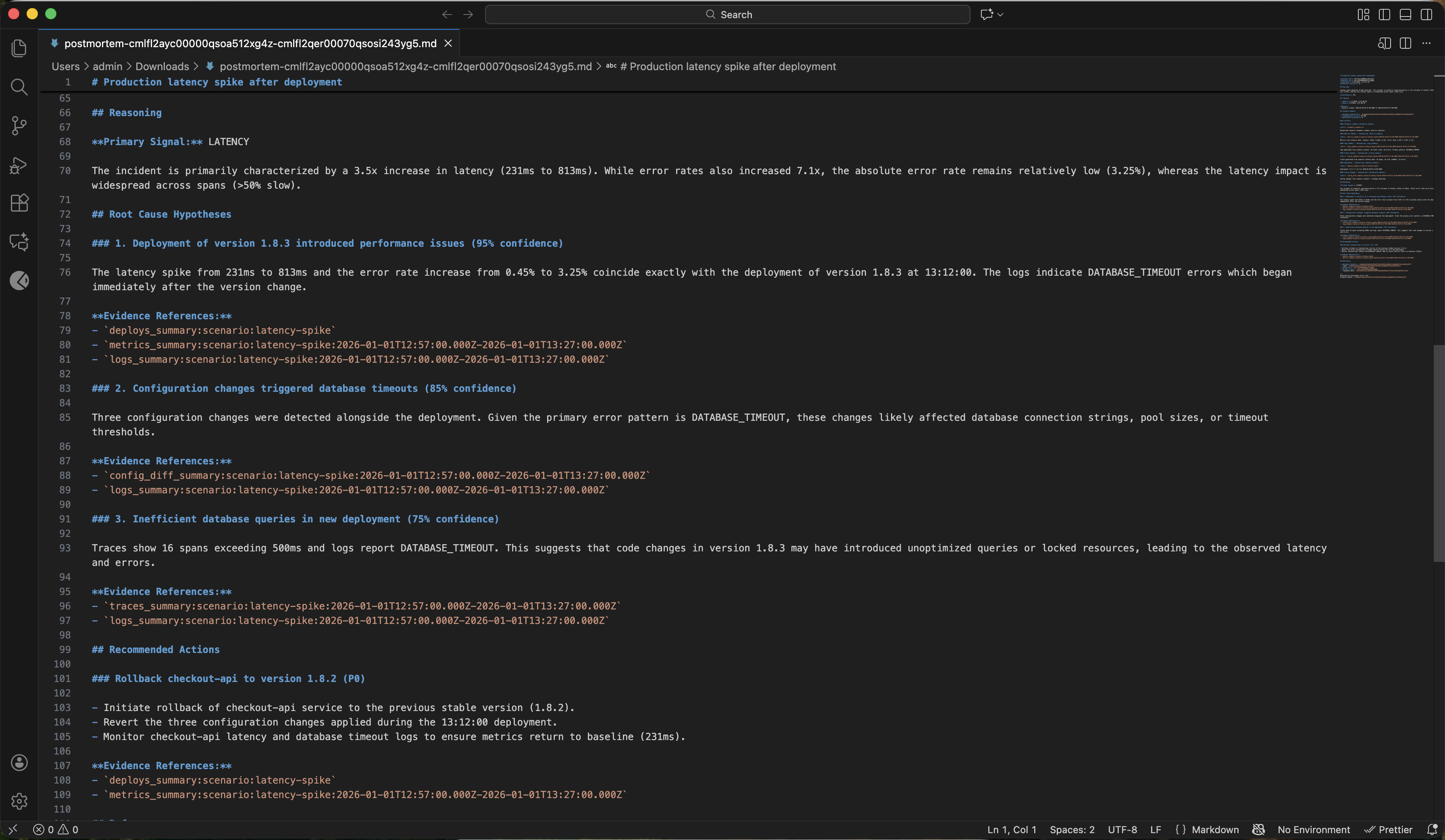The height and width of the screenshot is (840, 1445).
Task: Open the Markdown language mode selector
Action: (x=1214, y=830)
